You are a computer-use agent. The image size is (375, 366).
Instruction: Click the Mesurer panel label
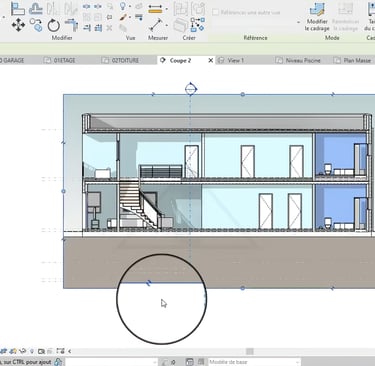click(158, 38)
